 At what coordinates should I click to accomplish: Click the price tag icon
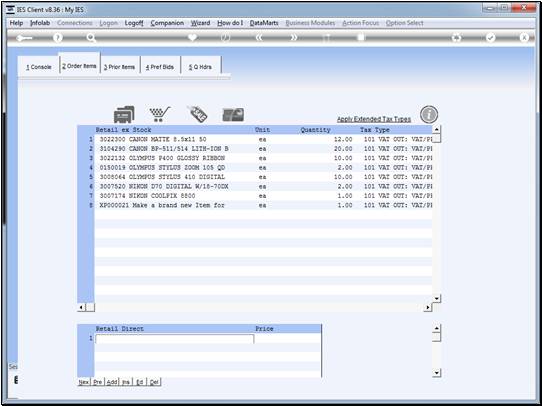197,114
